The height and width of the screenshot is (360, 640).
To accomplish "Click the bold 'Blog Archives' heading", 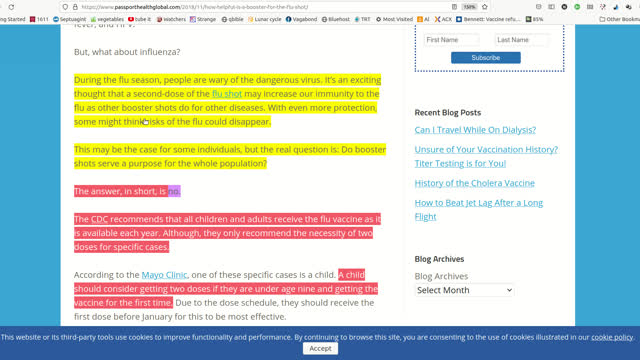I will [x=439, y=259].
